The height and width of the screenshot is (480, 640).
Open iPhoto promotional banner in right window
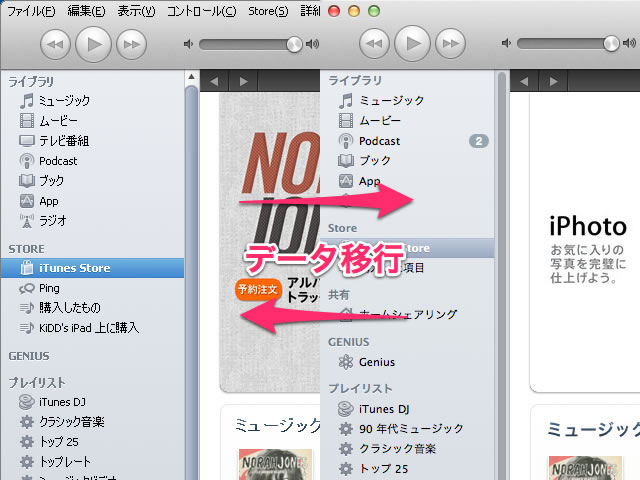click(585, 242)
